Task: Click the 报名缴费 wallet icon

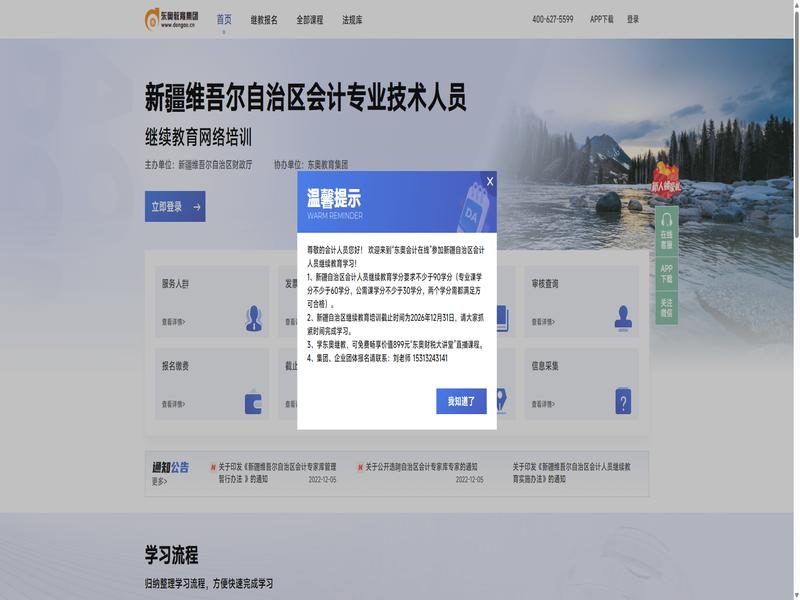Action: (254, 402)
